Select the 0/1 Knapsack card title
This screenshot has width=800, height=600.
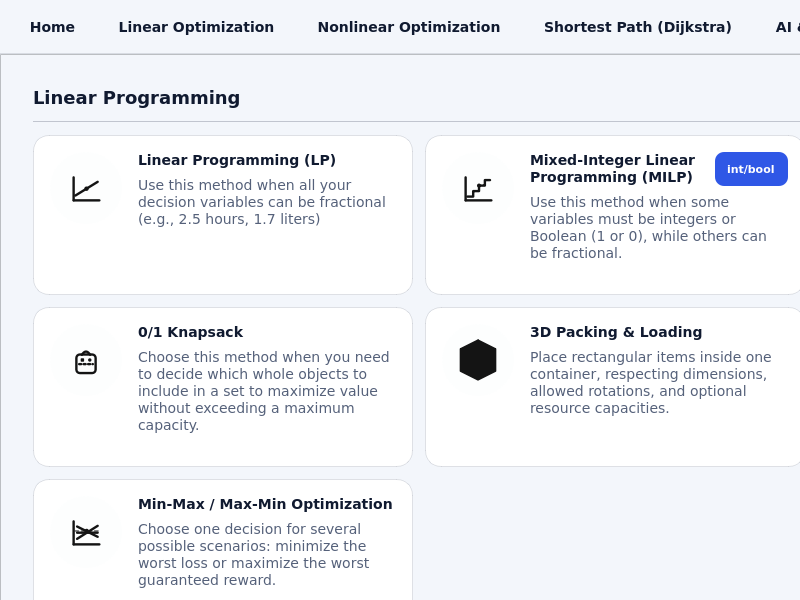(190, 332)
